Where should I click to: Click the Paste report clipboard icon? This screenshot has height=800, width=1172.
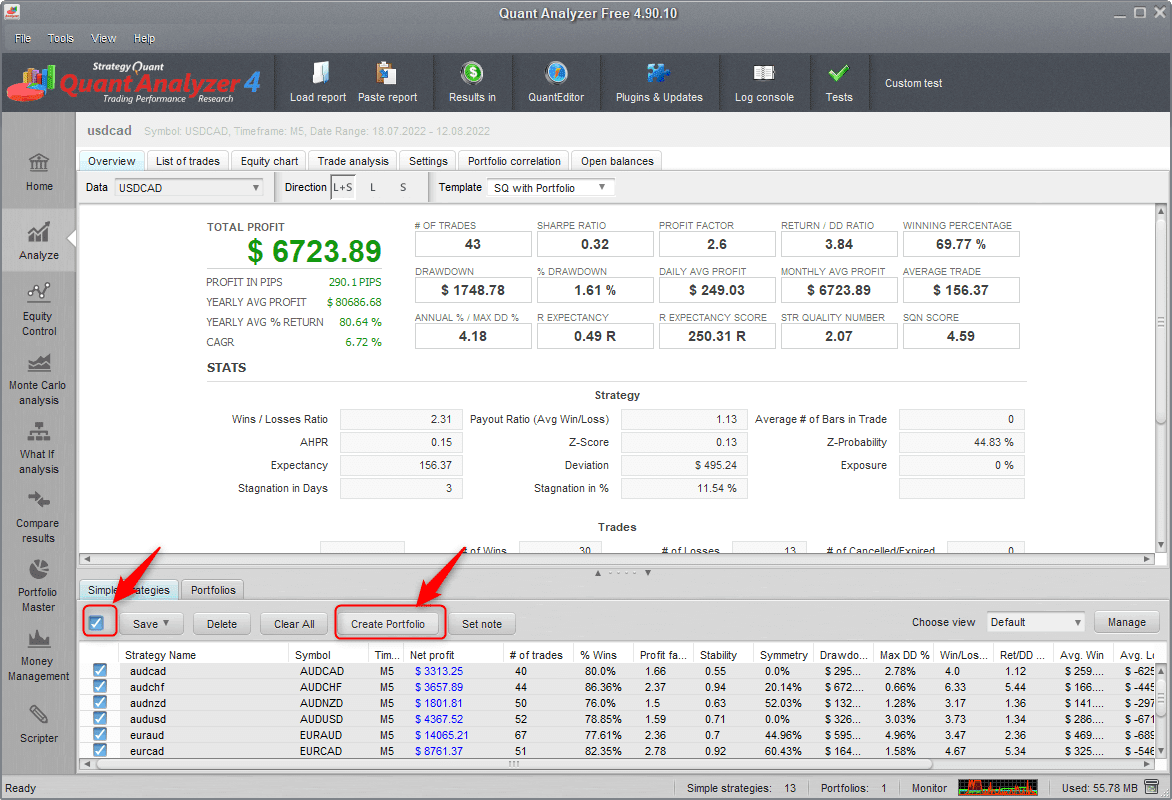pos(386,73)
